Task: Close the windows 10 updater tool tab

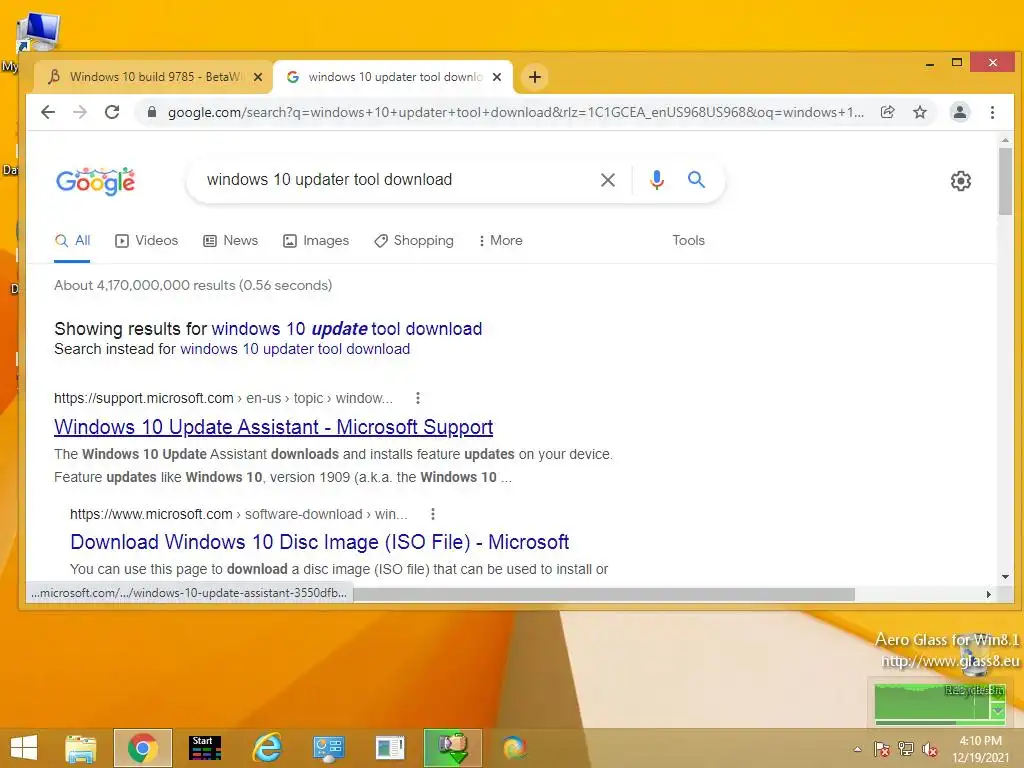Action: pos(497,77)
